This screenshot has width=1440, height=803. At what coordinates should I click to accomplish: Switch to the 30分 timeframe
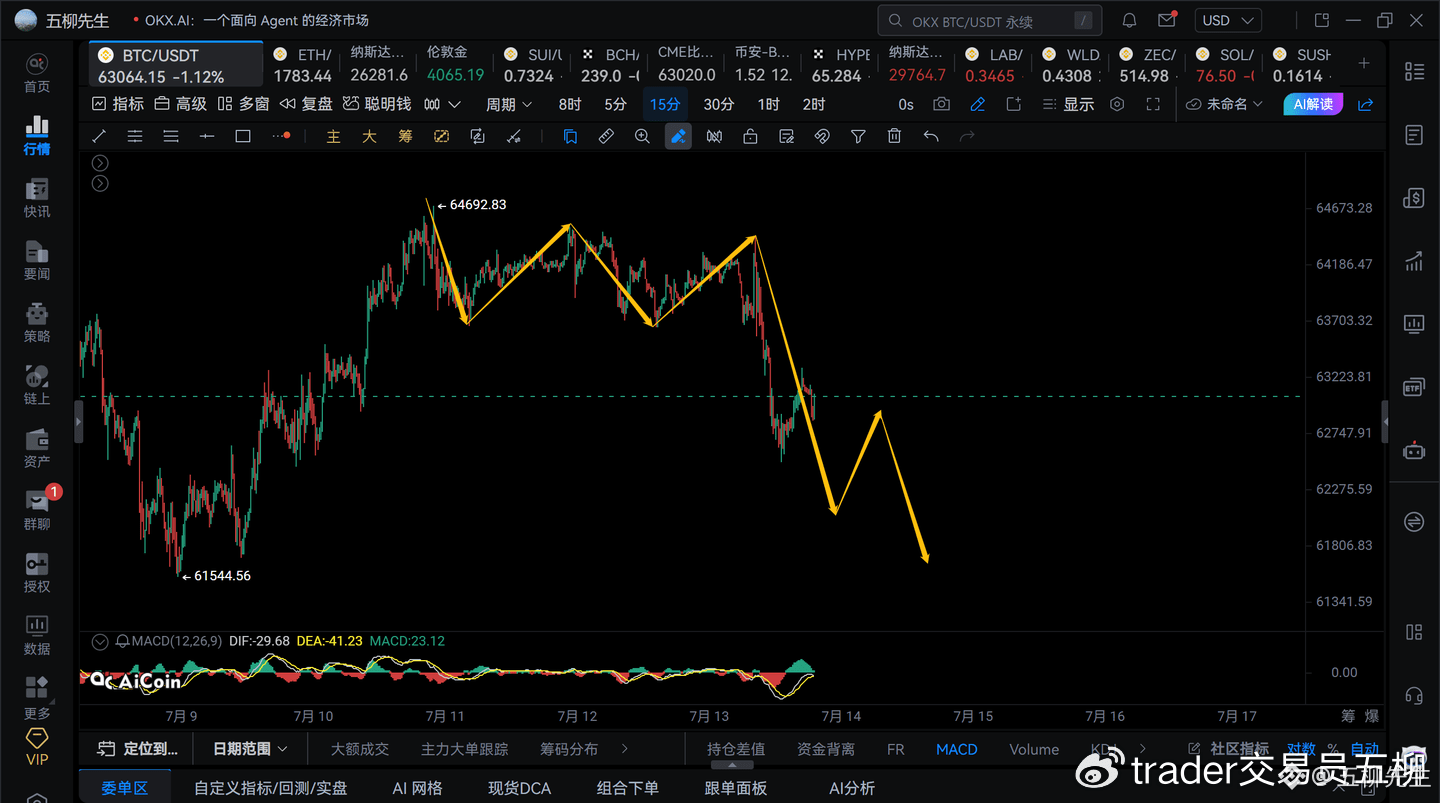tap(719, 104)
